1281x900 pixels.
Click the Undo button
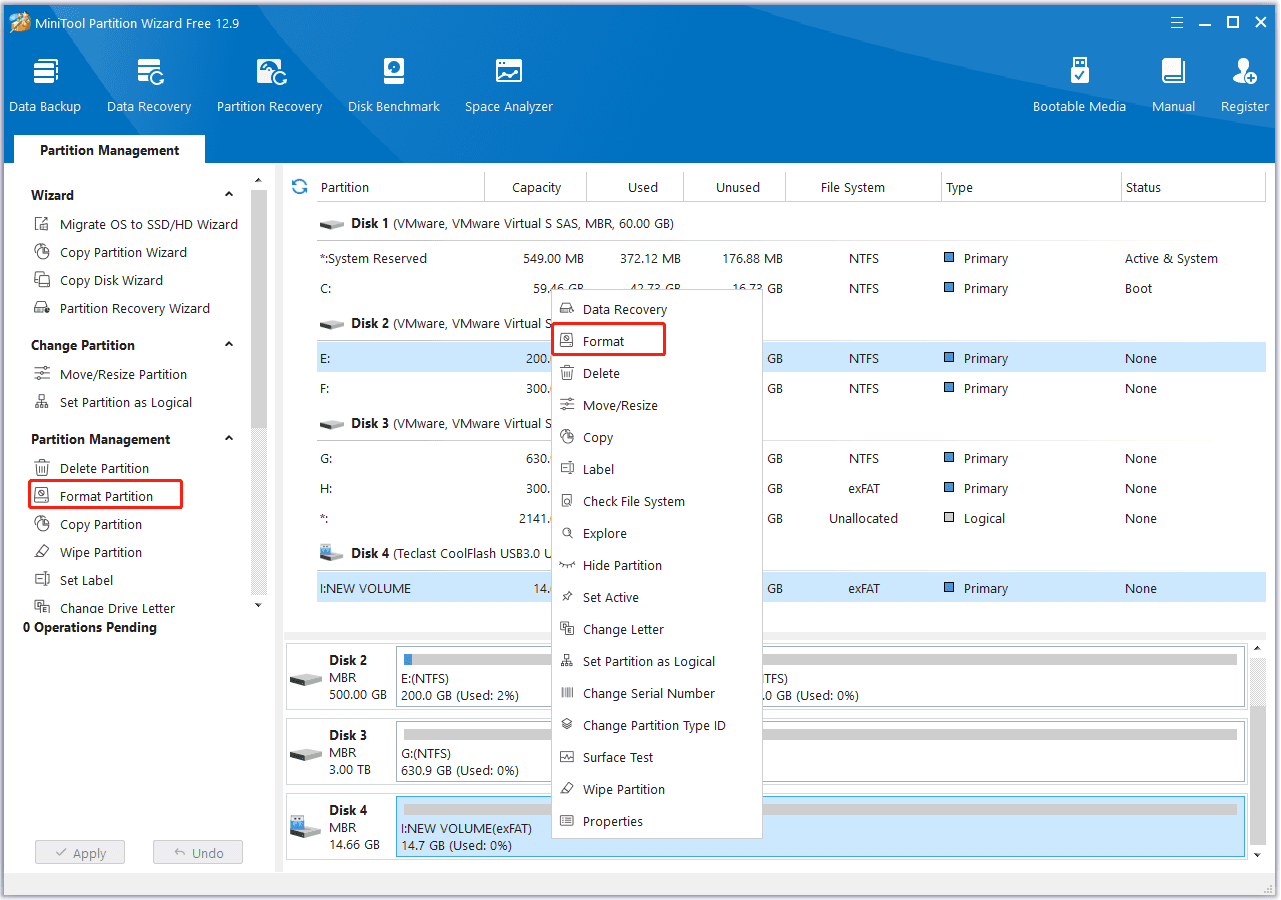(198, 853)
